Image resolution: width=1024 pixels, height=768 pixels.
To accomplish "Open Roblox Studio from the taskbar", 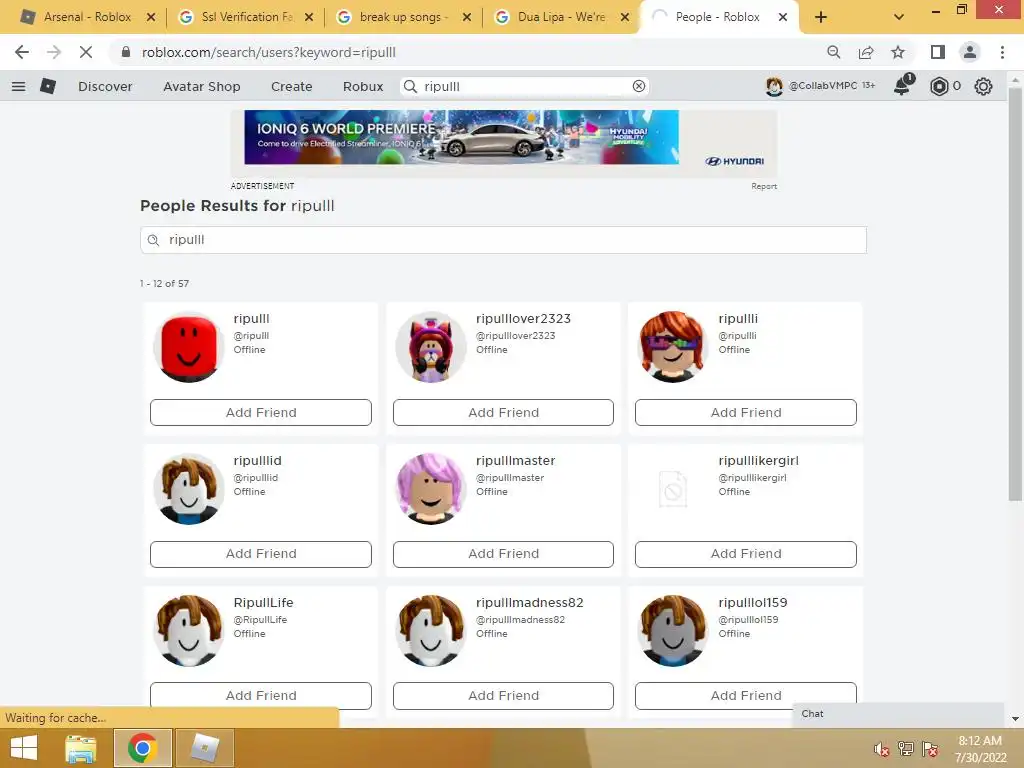I will click(x=204, y=748).
